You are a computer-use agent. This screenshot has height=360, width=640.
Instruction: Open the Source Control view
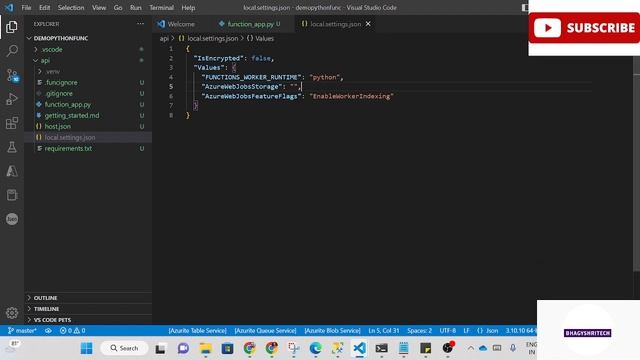[x=12, y=75]
